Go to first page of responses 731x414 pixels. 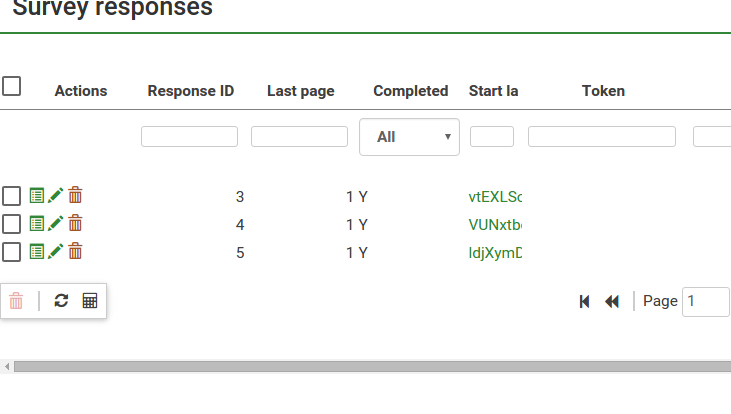(x=585, y=301)
